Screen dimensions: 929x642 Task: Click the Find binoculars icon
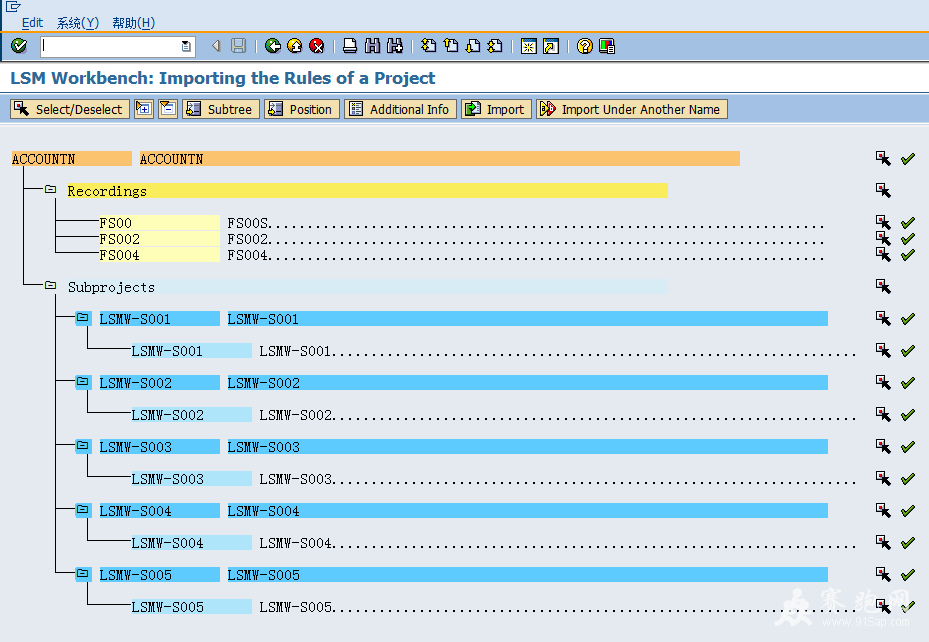pos(372,46)
